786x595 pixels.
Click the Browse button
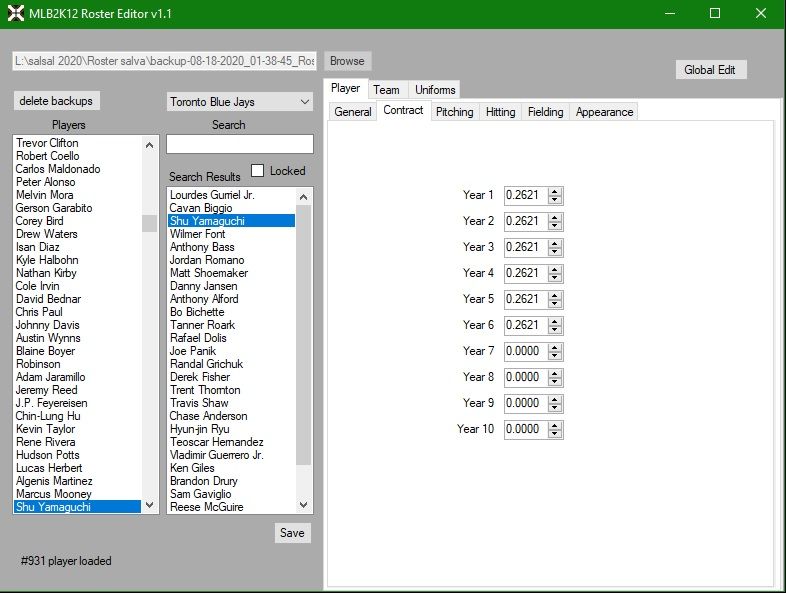click(347, 61)
